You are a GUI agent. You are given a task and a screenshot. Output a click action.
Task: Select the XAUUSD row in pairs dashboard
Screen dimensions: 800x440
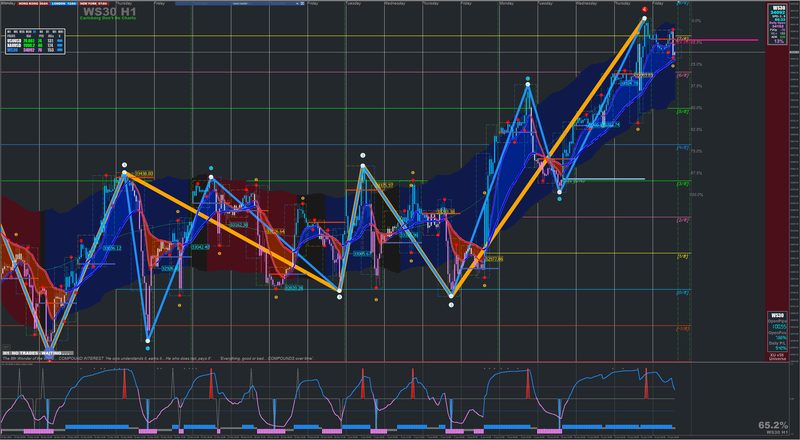coord(35,45)
